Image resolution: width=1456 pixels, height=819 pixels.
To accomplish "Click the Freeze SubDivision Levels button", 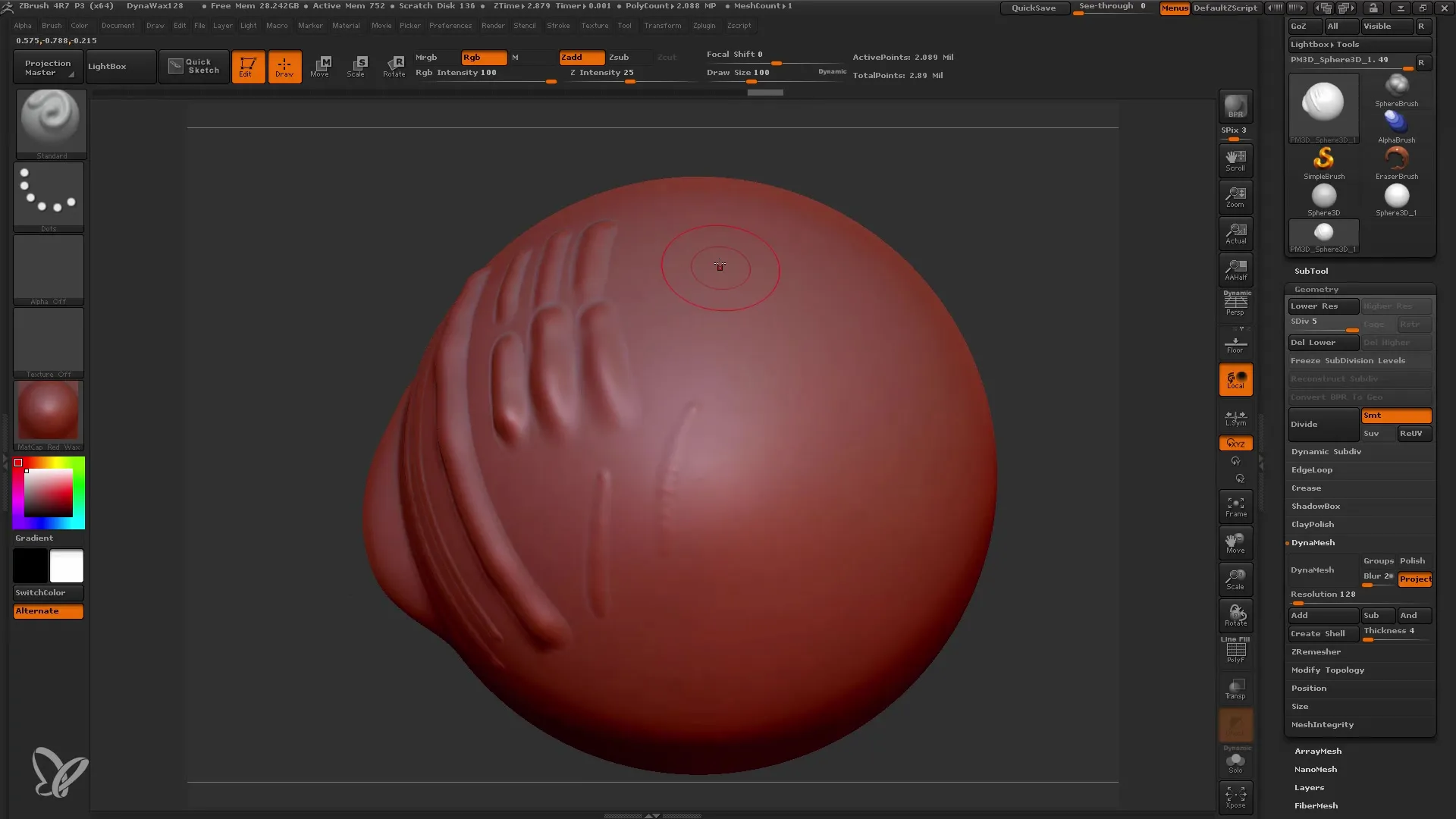I will [x=1358, y=360].
